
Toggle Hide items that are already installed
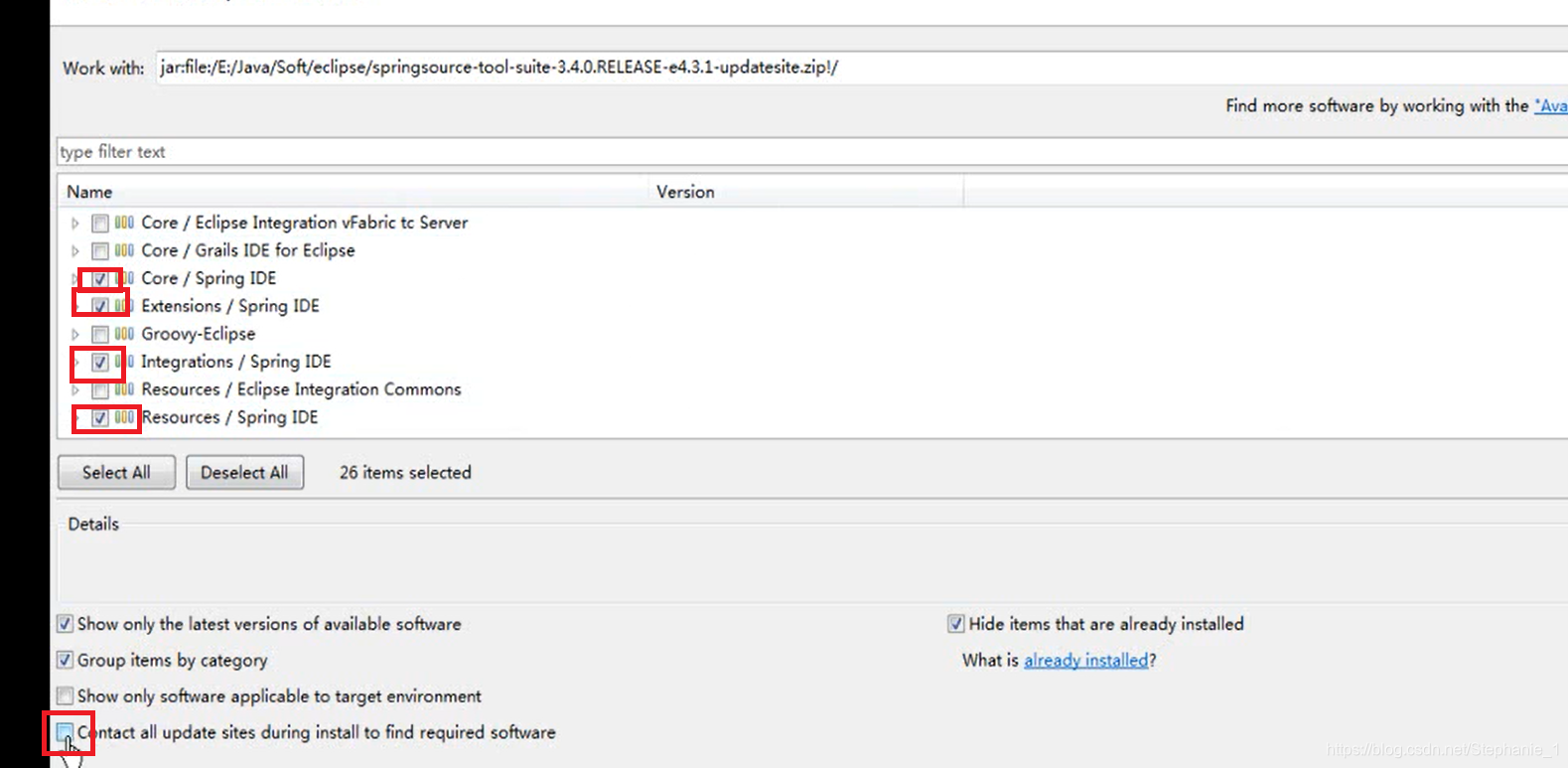[955, 624]
